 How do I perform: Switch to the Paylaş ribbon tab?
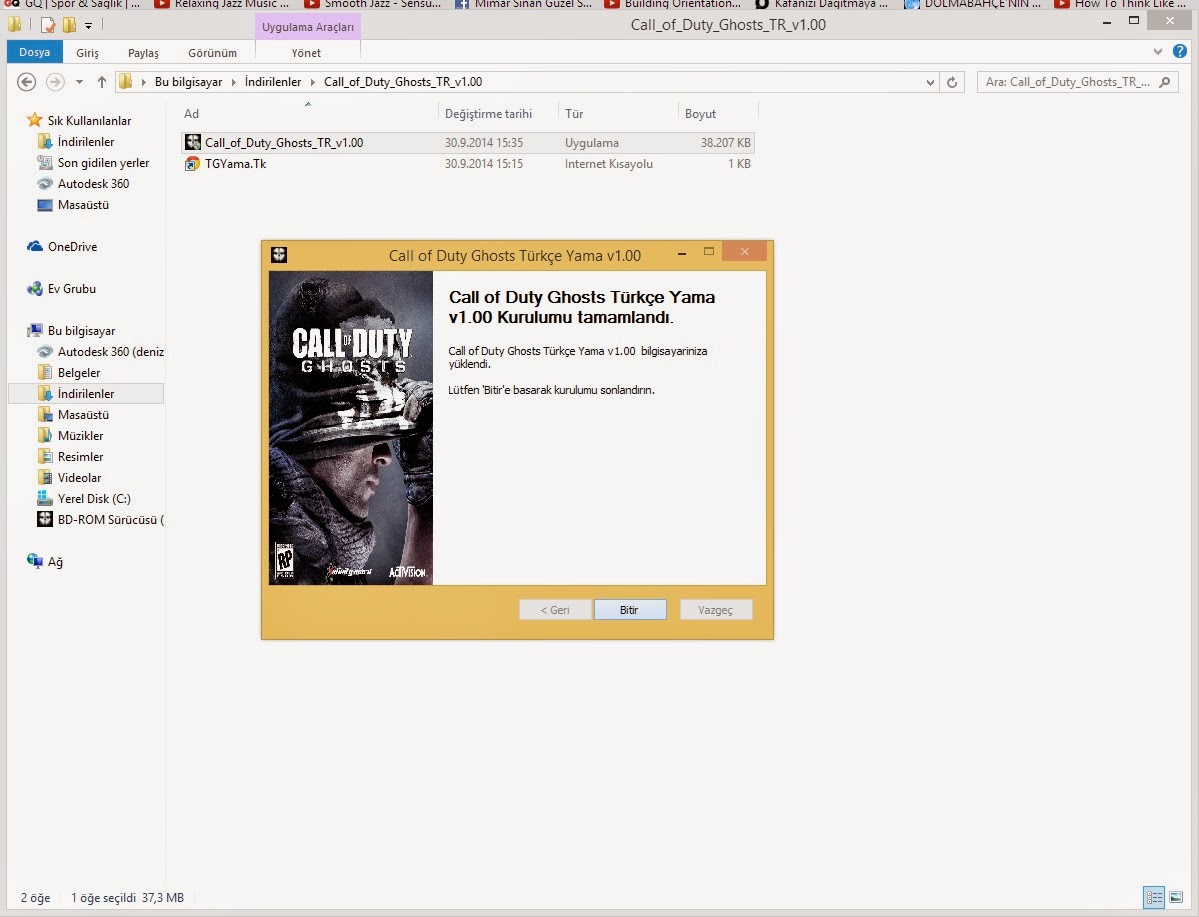(x=143, y=53)
